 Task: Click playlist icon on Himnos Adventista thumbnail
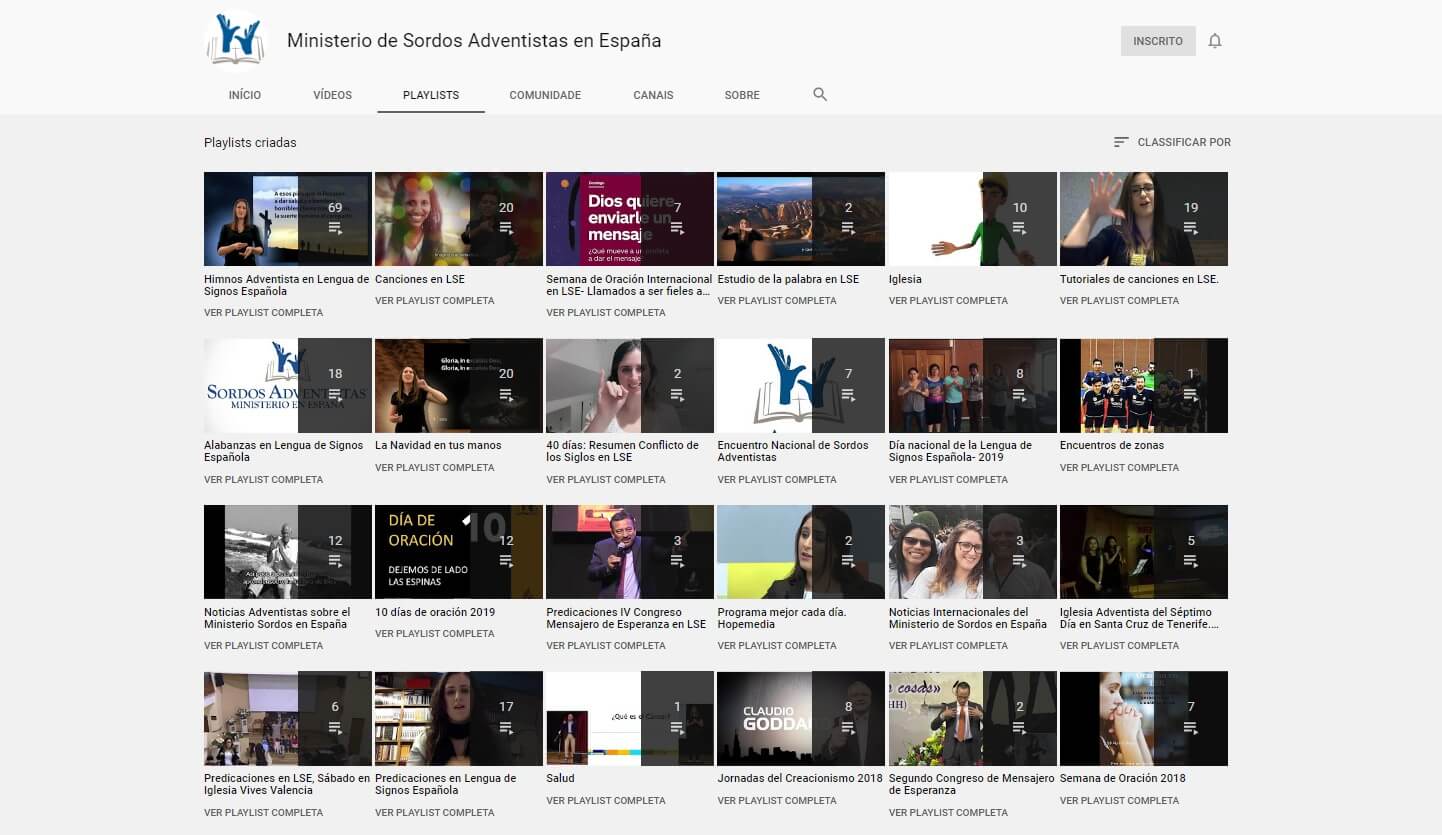point(335,228)
